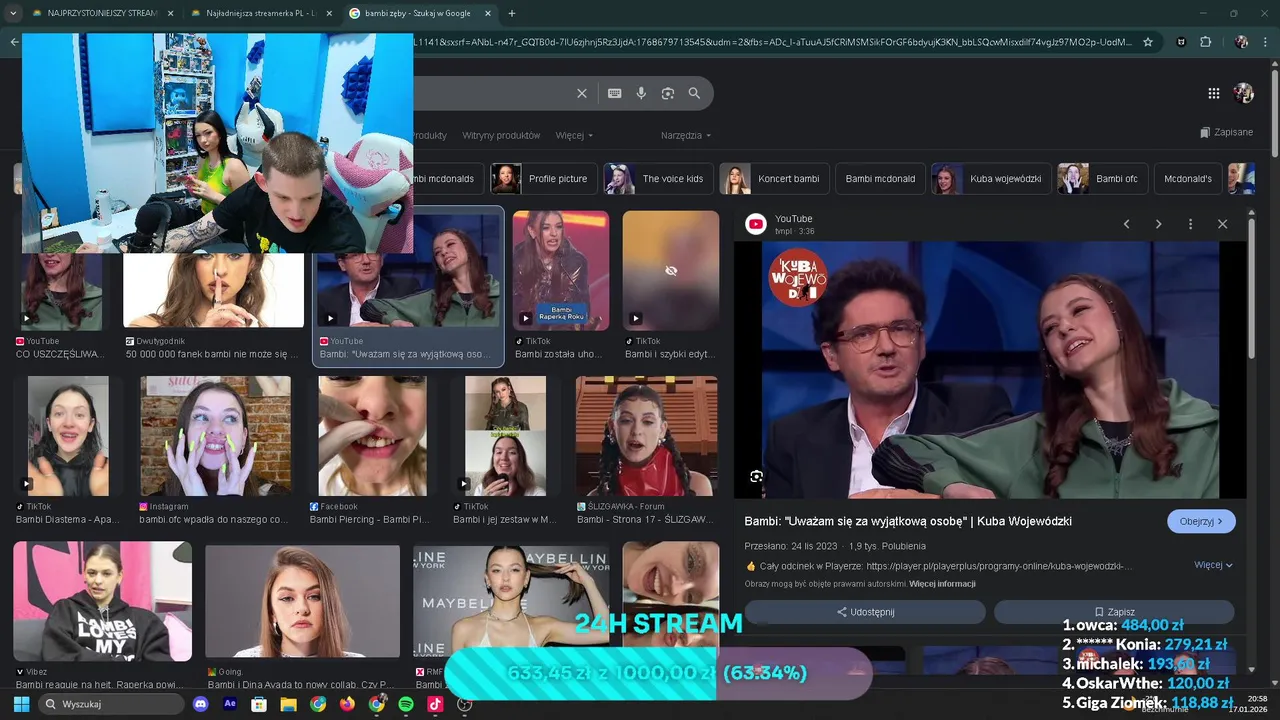Select the McDonald's chip
Image resolution: width=1280 pixels, height=720 pixels.
click(x=1188, y=179)
